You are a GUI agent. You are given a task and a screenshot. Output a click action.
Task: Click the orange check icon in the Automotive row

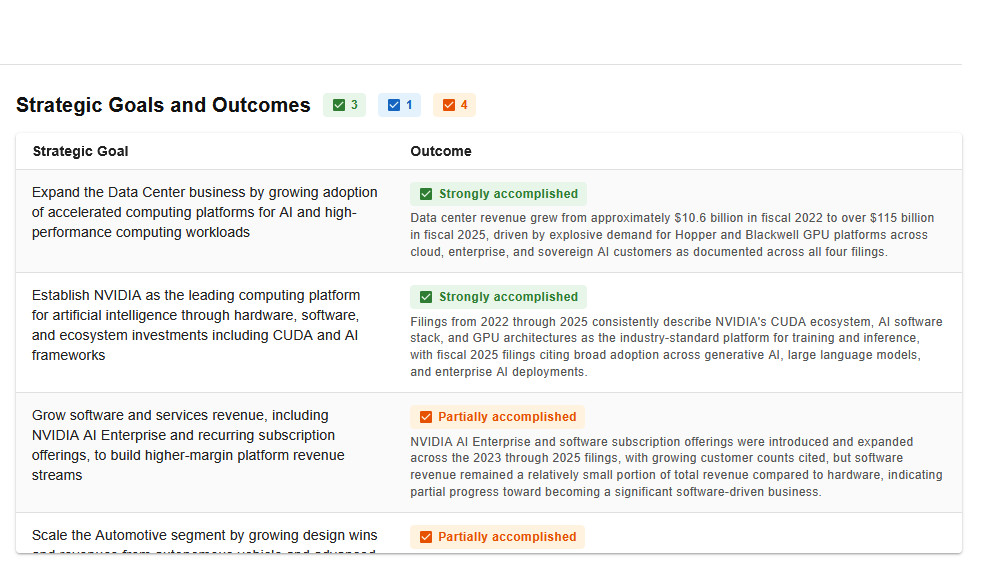[426, 537]
